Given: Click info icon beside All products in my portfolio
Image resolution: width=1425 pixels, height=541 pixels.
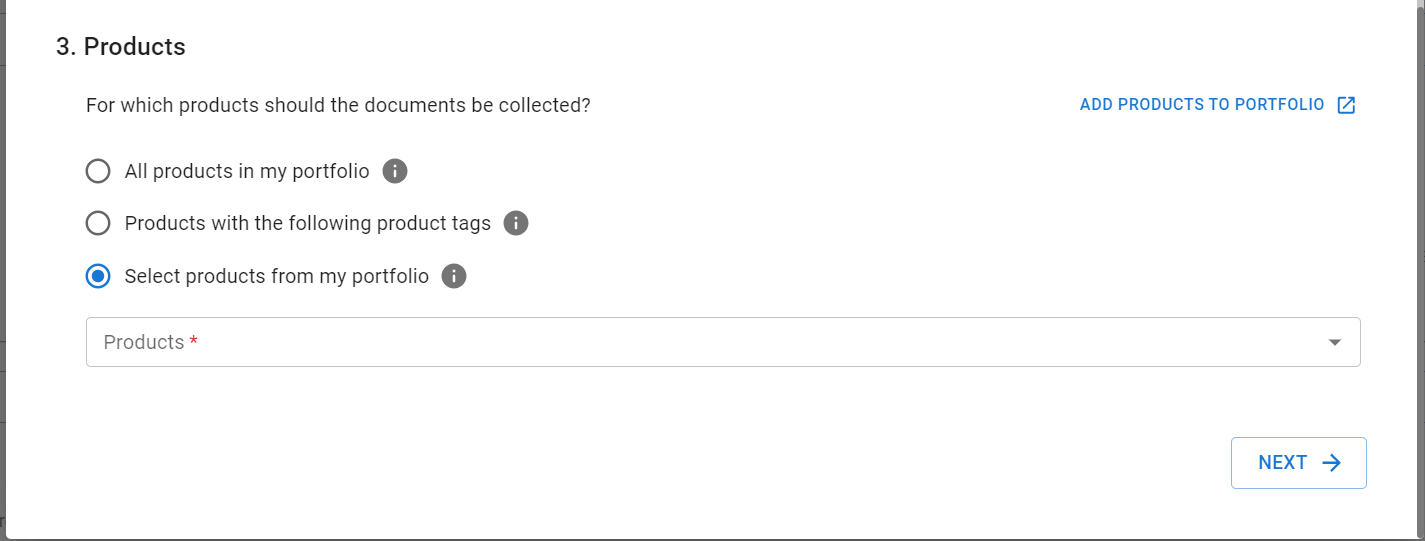Looking at the screenshot, I should pyautogui.click(x=395, y=171).
